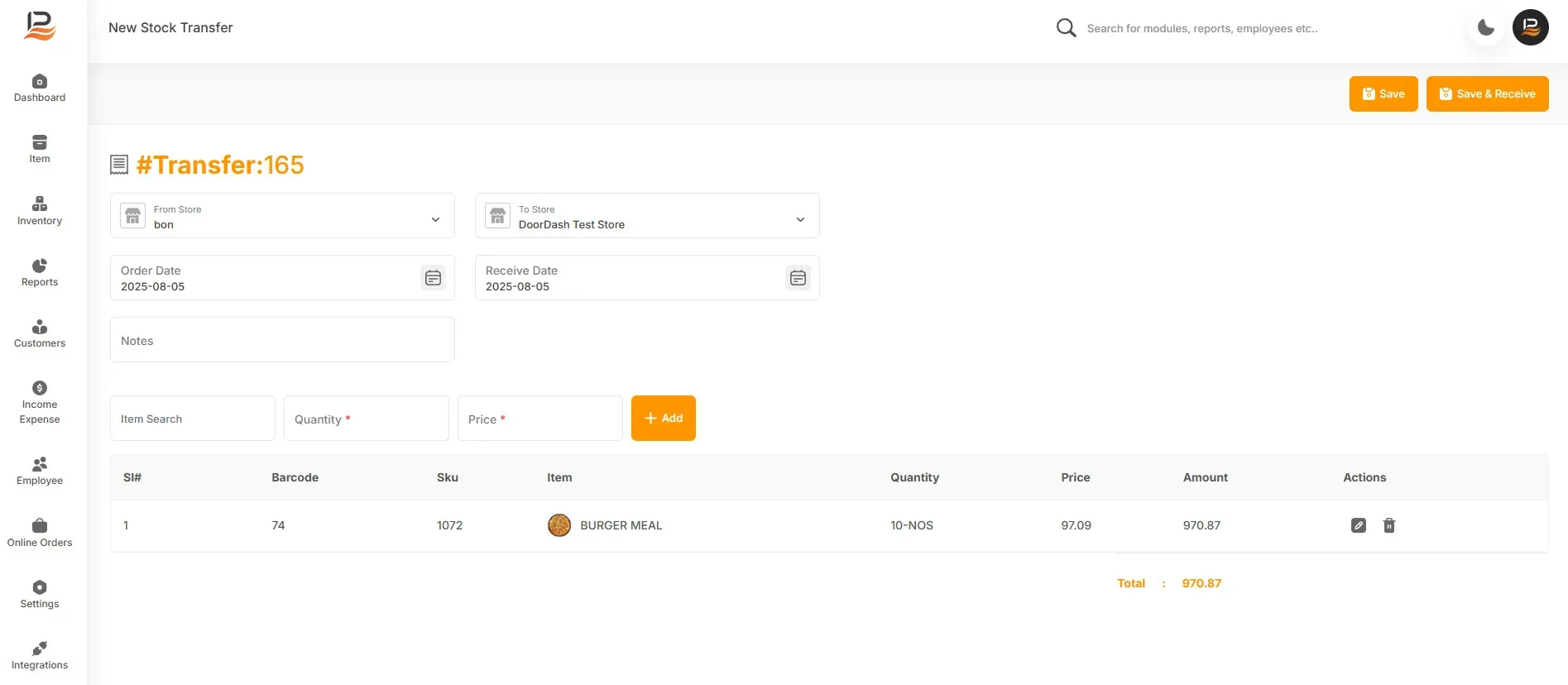
Task: Go to Dashboard in sidebar
Action: [x=40, y=89]
